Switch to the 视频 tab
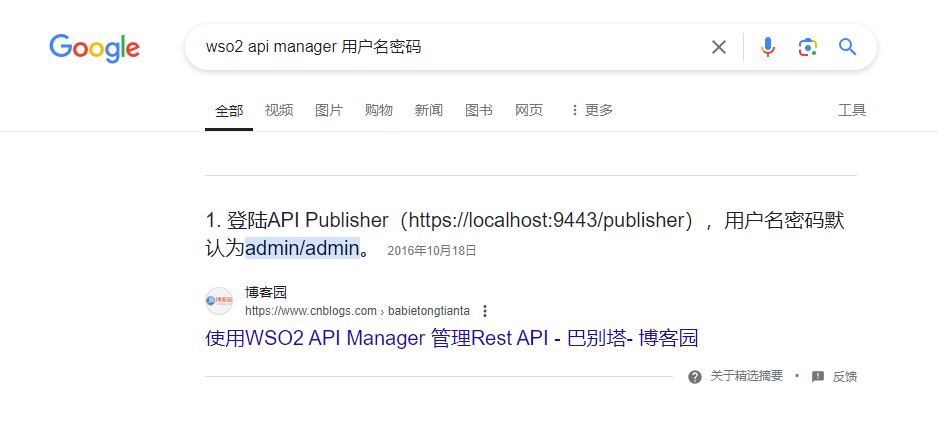The height and width of the screenshot is (421, 938). coord(279,110)
